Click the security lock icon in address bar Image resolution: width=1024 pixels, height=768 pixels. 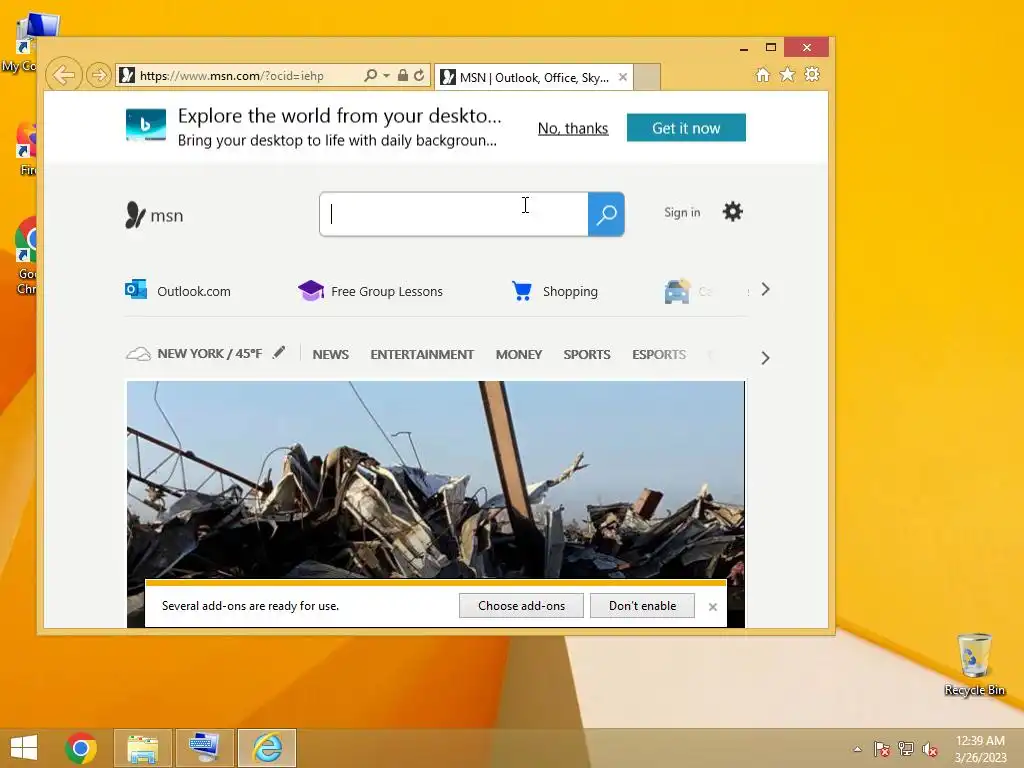click(x=403, y=76)
